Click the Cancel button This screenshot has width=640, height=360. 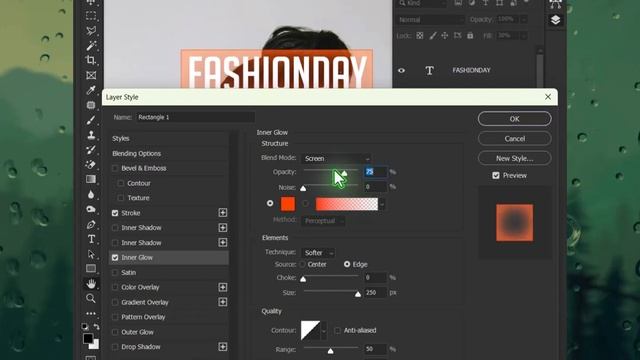click(x=514, y=138)
